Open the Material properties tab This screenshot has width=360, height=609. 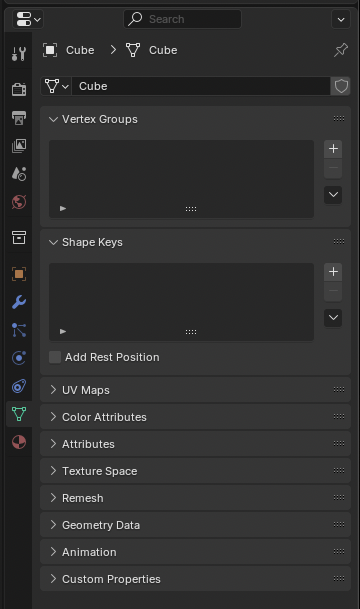(19, 442)
